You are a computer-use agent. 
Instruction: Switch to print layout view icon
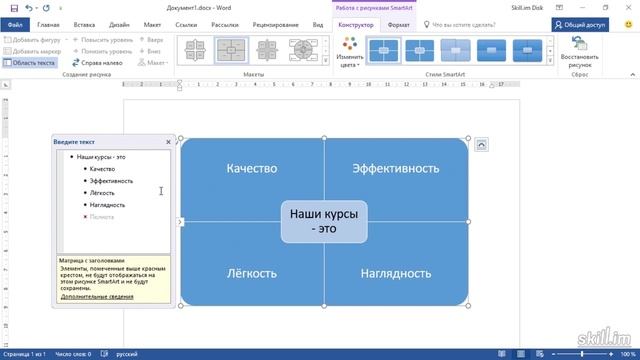tap(521, 354)
